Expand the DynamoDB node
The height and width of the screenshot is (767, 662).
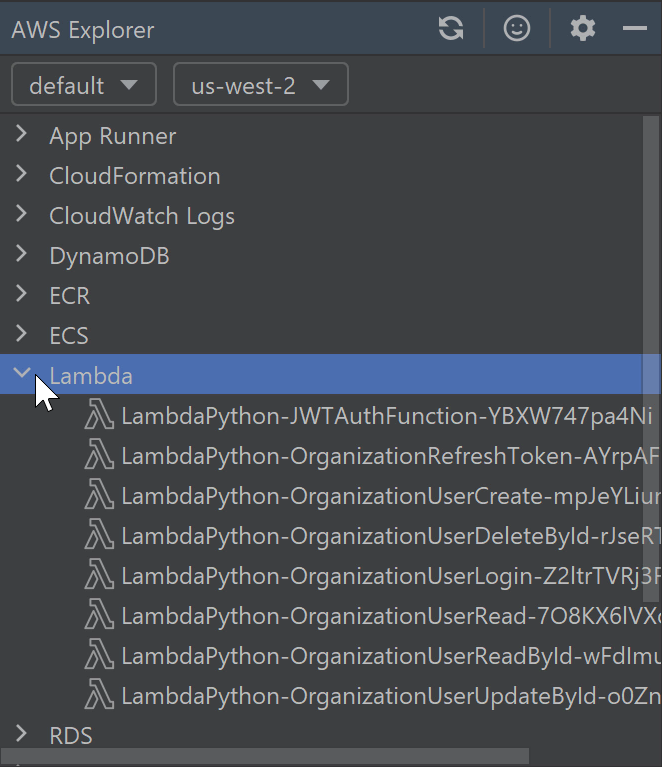[x=22, y=256]
